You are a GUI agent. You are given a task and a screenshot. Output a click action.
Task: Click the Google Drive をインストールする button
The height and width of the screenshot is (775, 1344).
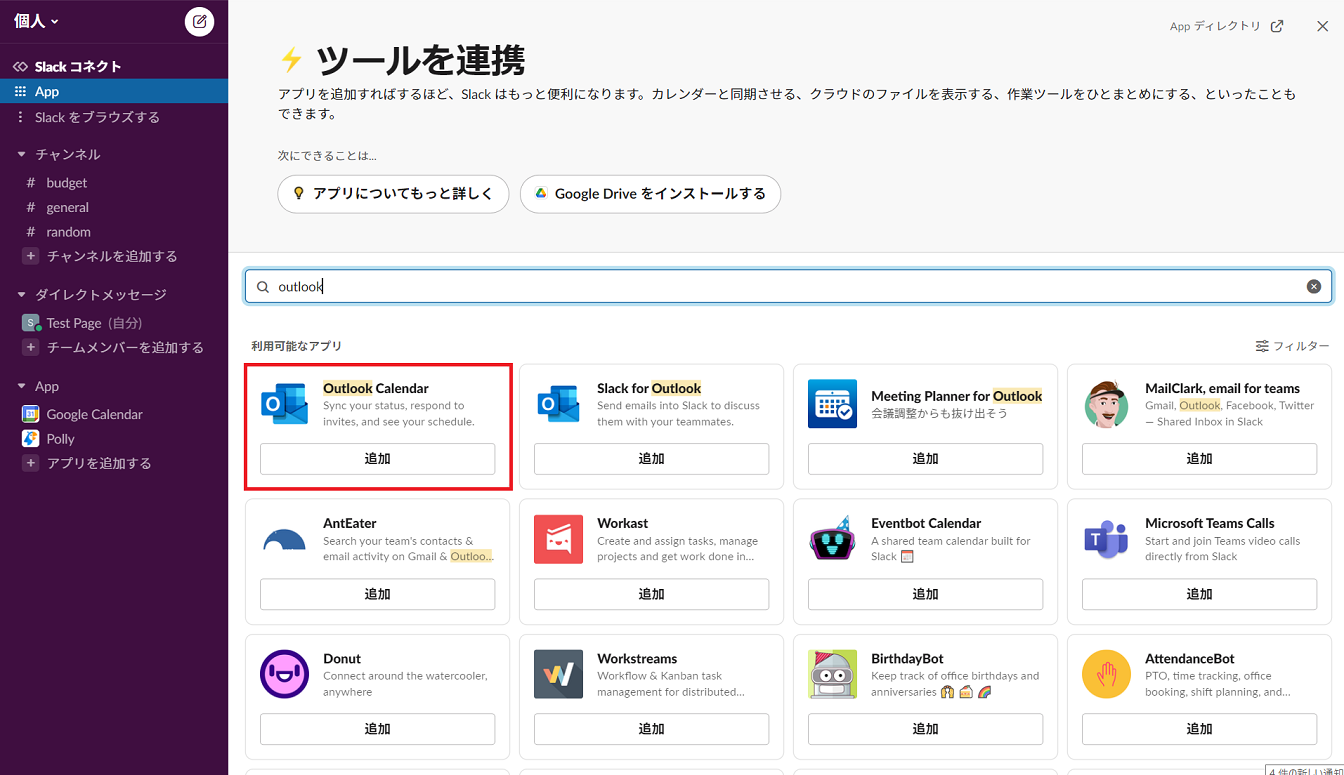pyautogui.click(x=650, y=194)
